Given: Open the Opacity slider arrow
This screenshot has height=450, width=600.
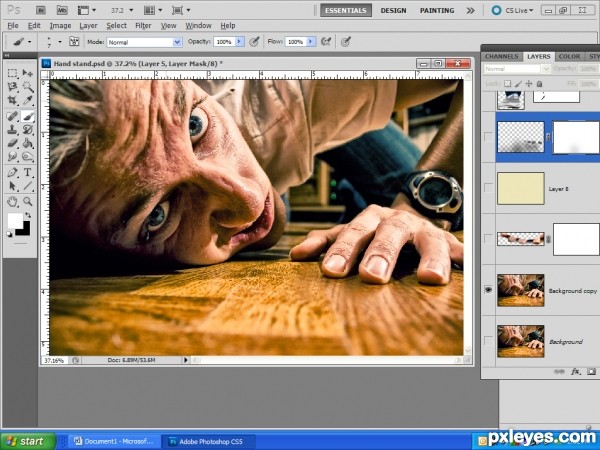Looking at the screenshot, I should coord(240,41).
